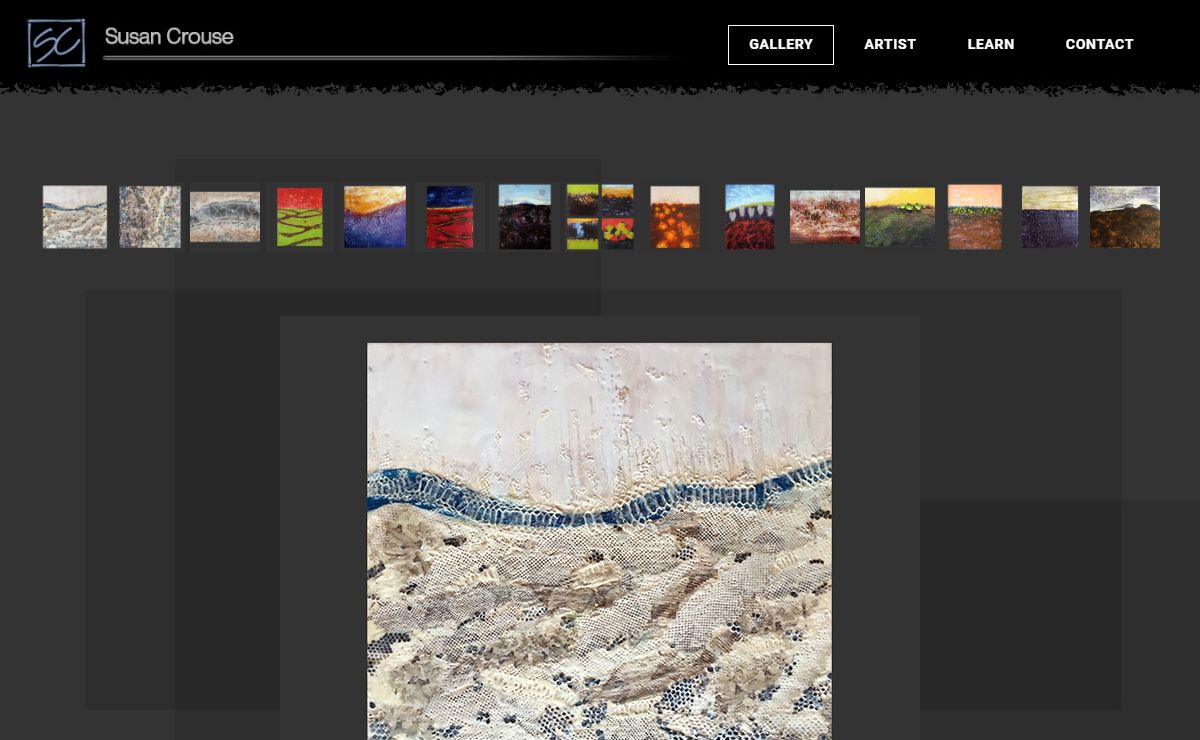Click the SC logo icon
Screen dimensions: 1200x740
pos(56,43)
